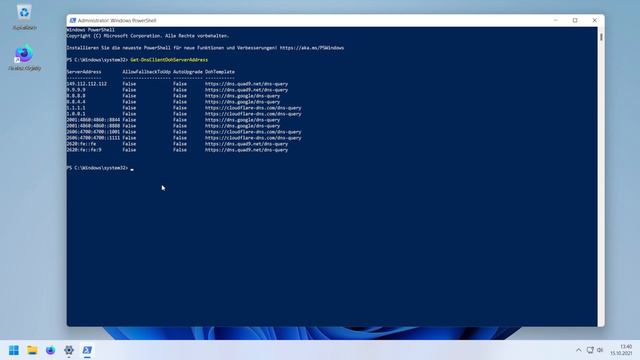
Task: Open the Firefox shortcut on the desktop
Action: click(24, 58)
